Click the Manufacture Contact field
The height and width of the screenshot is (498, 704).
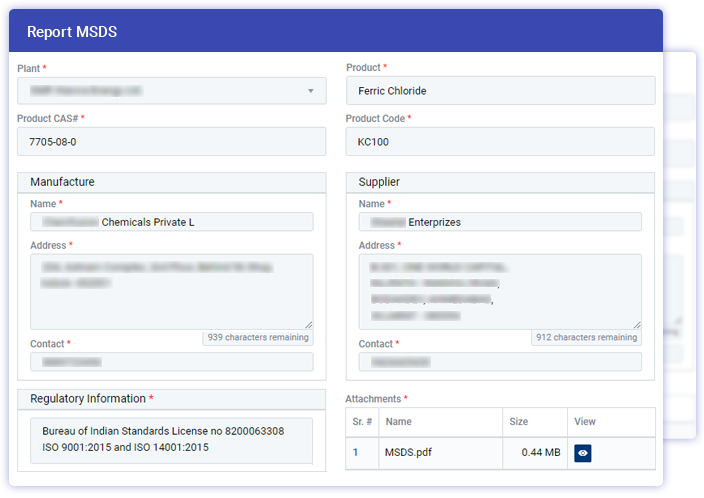171,362
